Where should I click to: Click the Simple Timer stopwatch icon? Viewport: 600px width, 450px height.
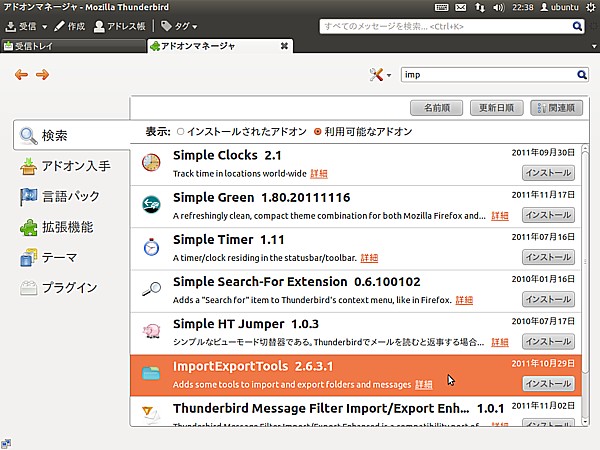[151, 247]
